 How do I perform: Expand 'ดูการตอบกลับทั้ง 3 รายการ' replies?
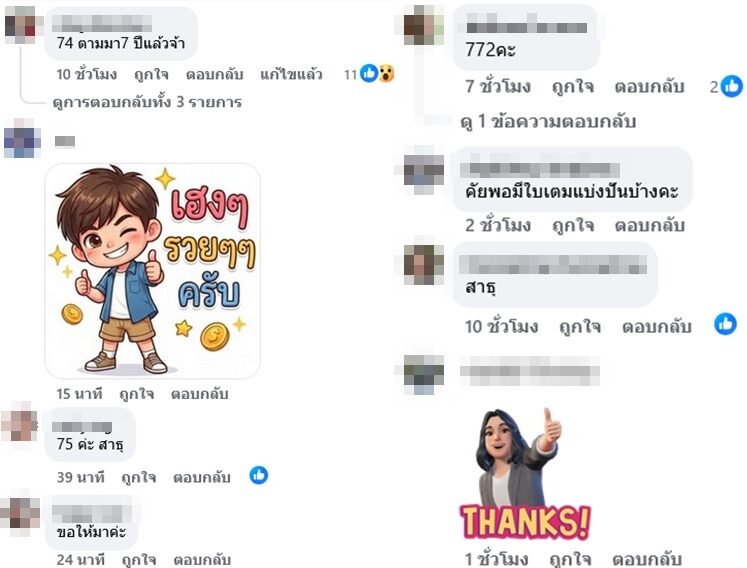147,102
